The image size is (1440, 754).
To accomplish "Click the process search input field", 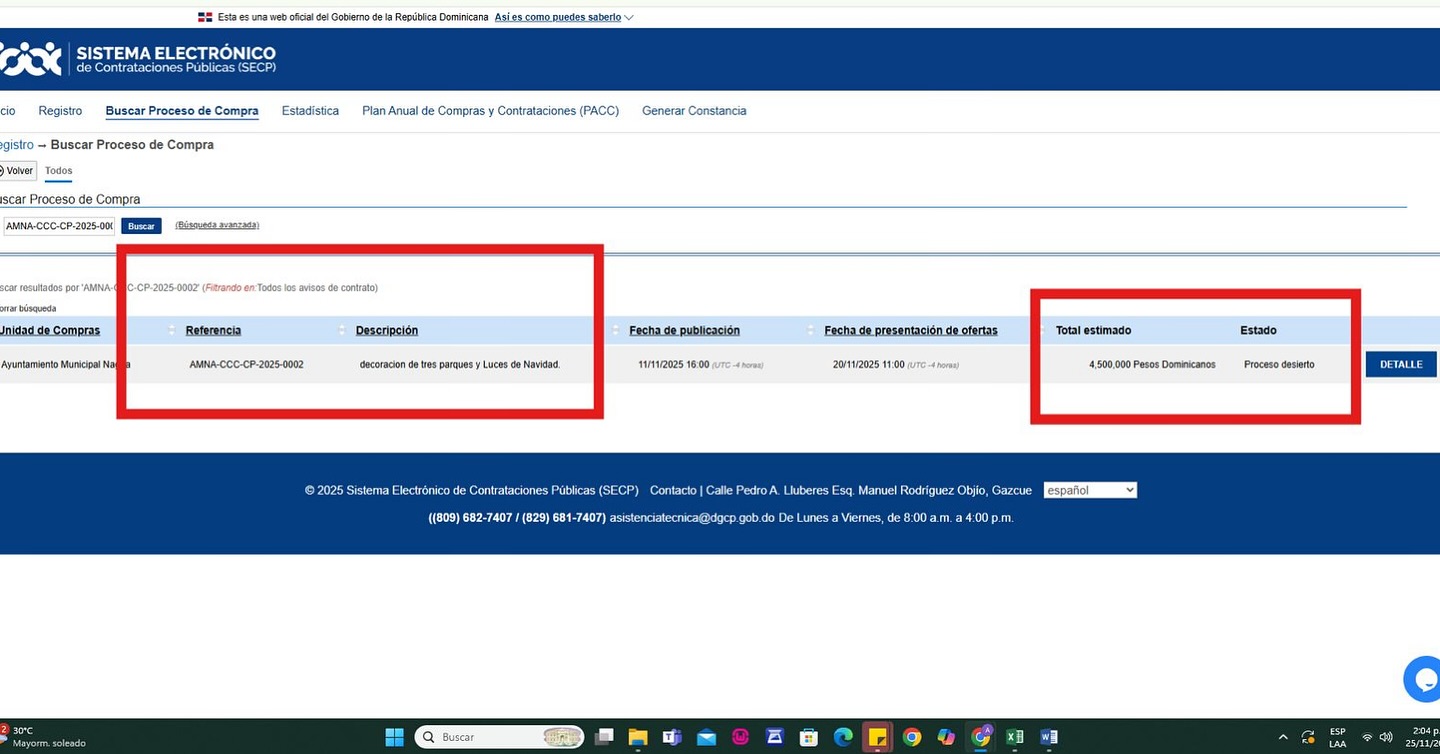I will 59,226.
